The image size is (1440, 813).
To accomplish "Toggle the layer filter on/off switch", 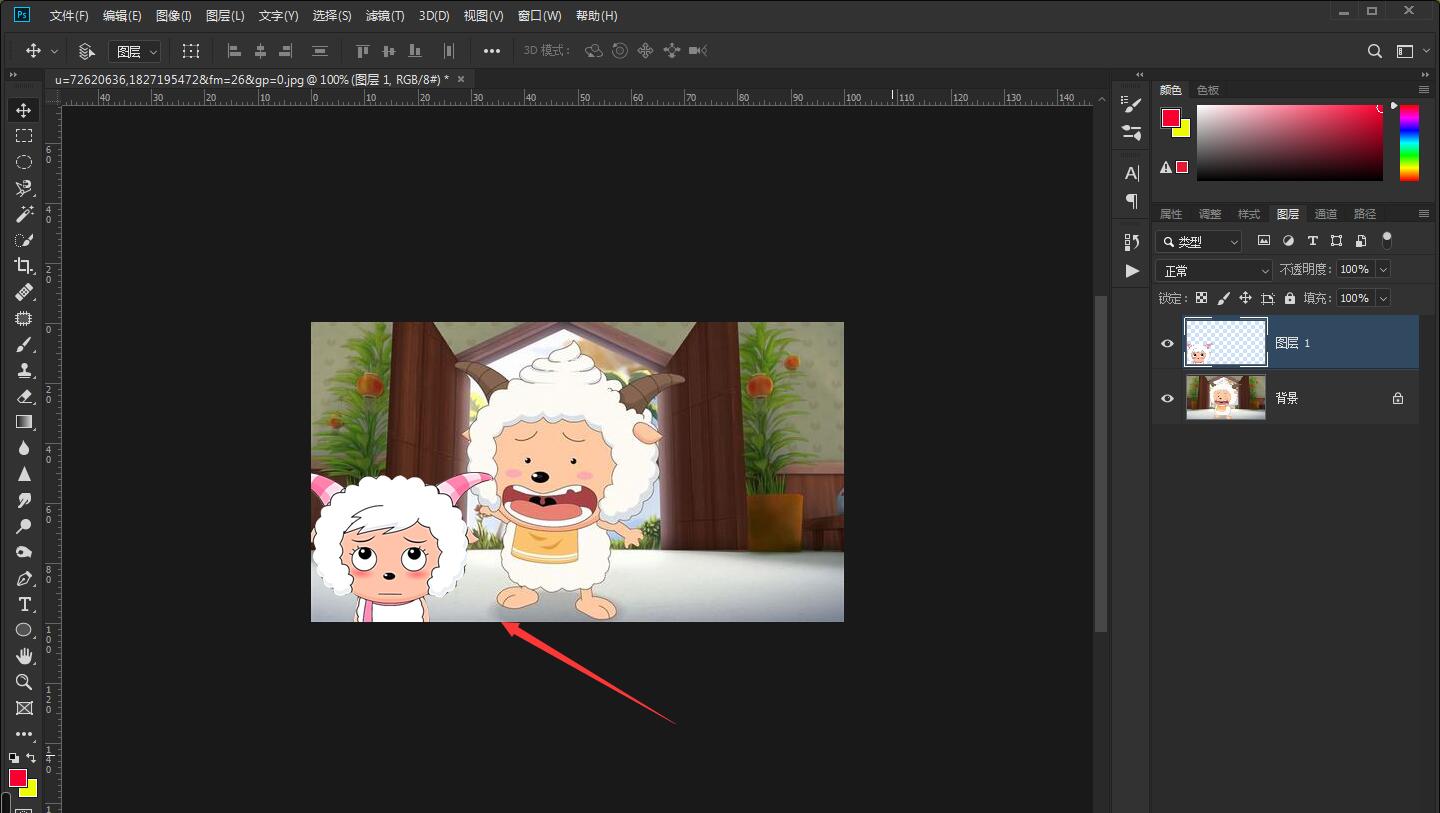I will (1386, 240).
